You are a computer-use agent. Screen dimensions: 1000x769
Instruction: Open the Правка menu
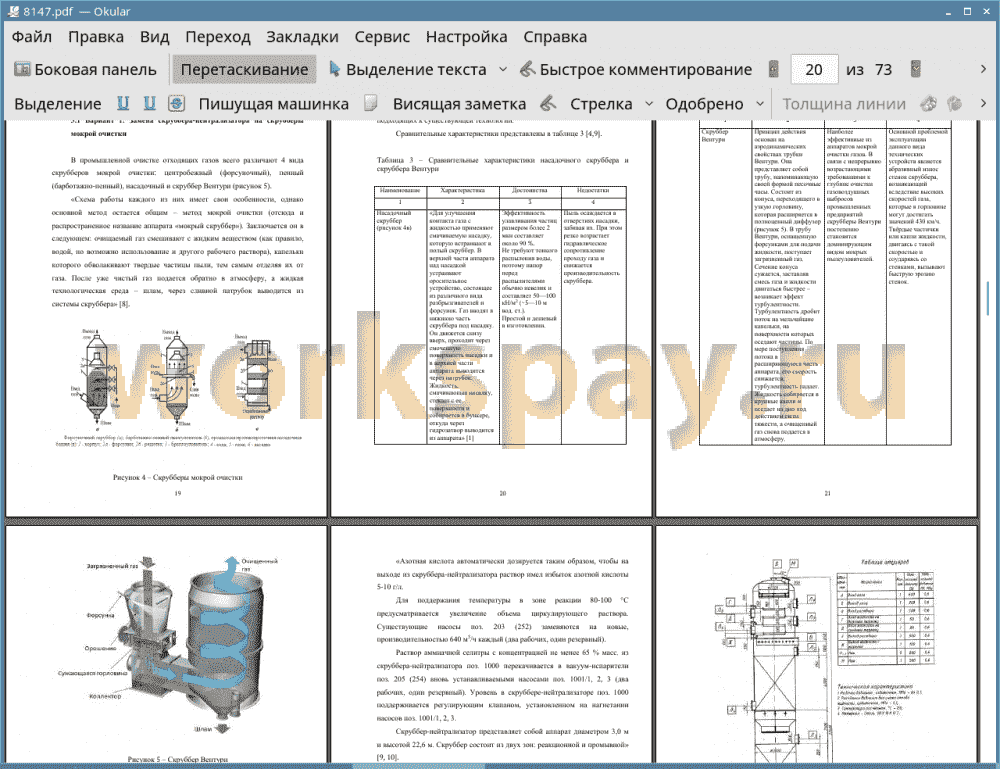(x=96, y=37)
